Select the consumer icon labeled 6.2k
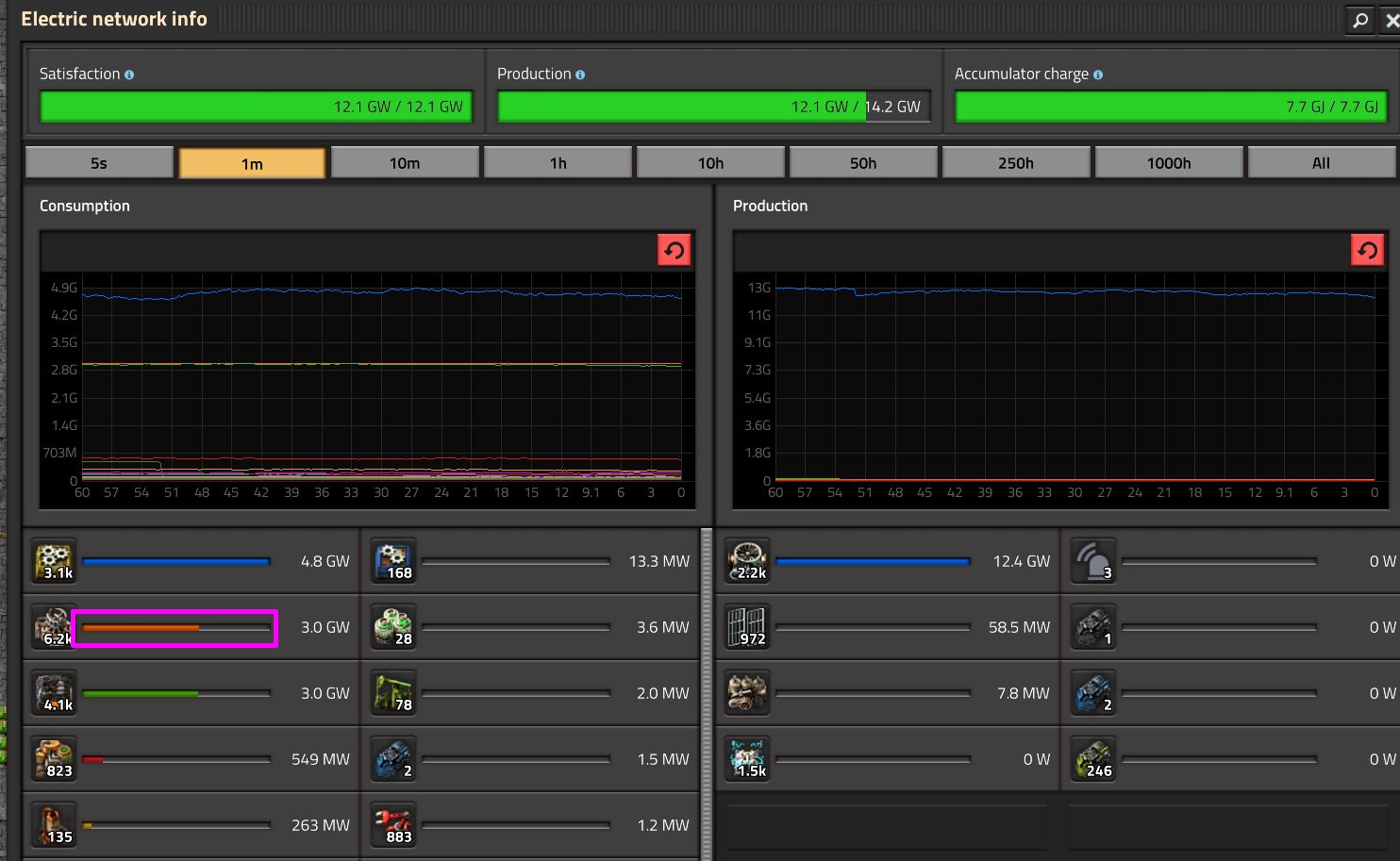Image resolution: width=1400 pixels, height=861 pixels. [x=54, y=627]
